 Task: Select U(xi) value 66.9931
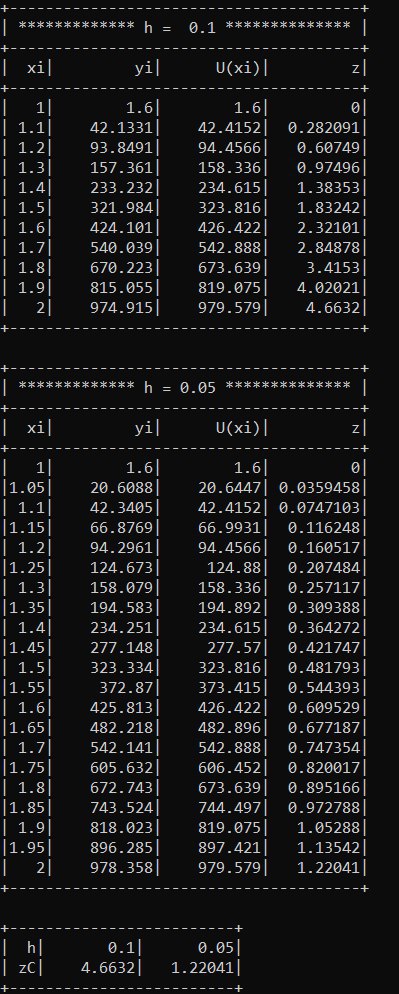tap(230, 528)
